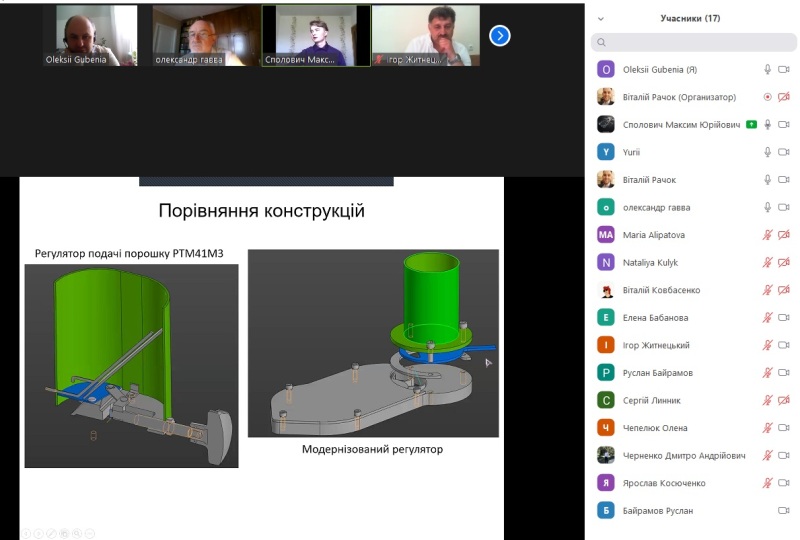Click teal E avatar of Елена Бабанова

click(x=606, y=317)
